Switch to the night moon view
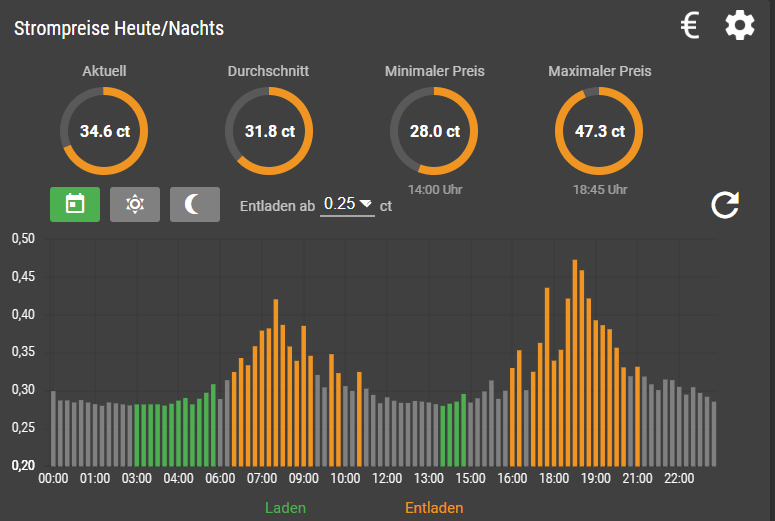This screenshot has width=775, height=521. [x=195, y=204]
